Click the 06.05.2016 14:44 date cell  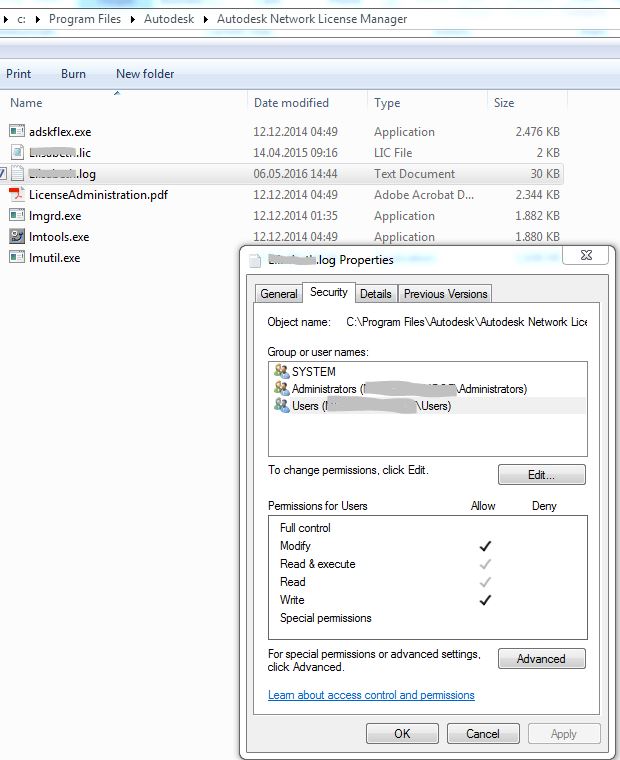click(x=295, y=174)
